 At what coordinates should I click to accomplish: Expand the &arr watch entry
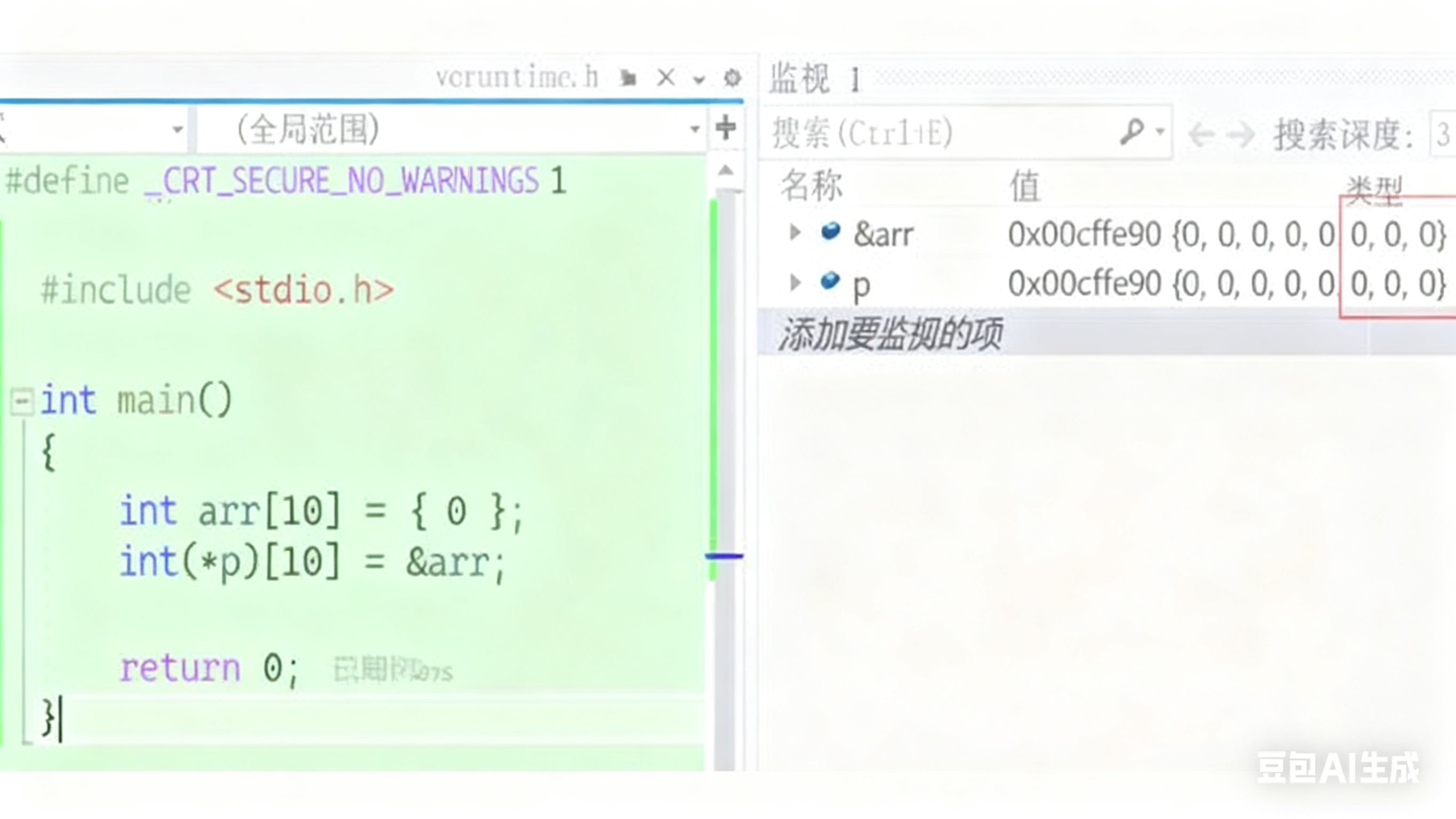795,233
